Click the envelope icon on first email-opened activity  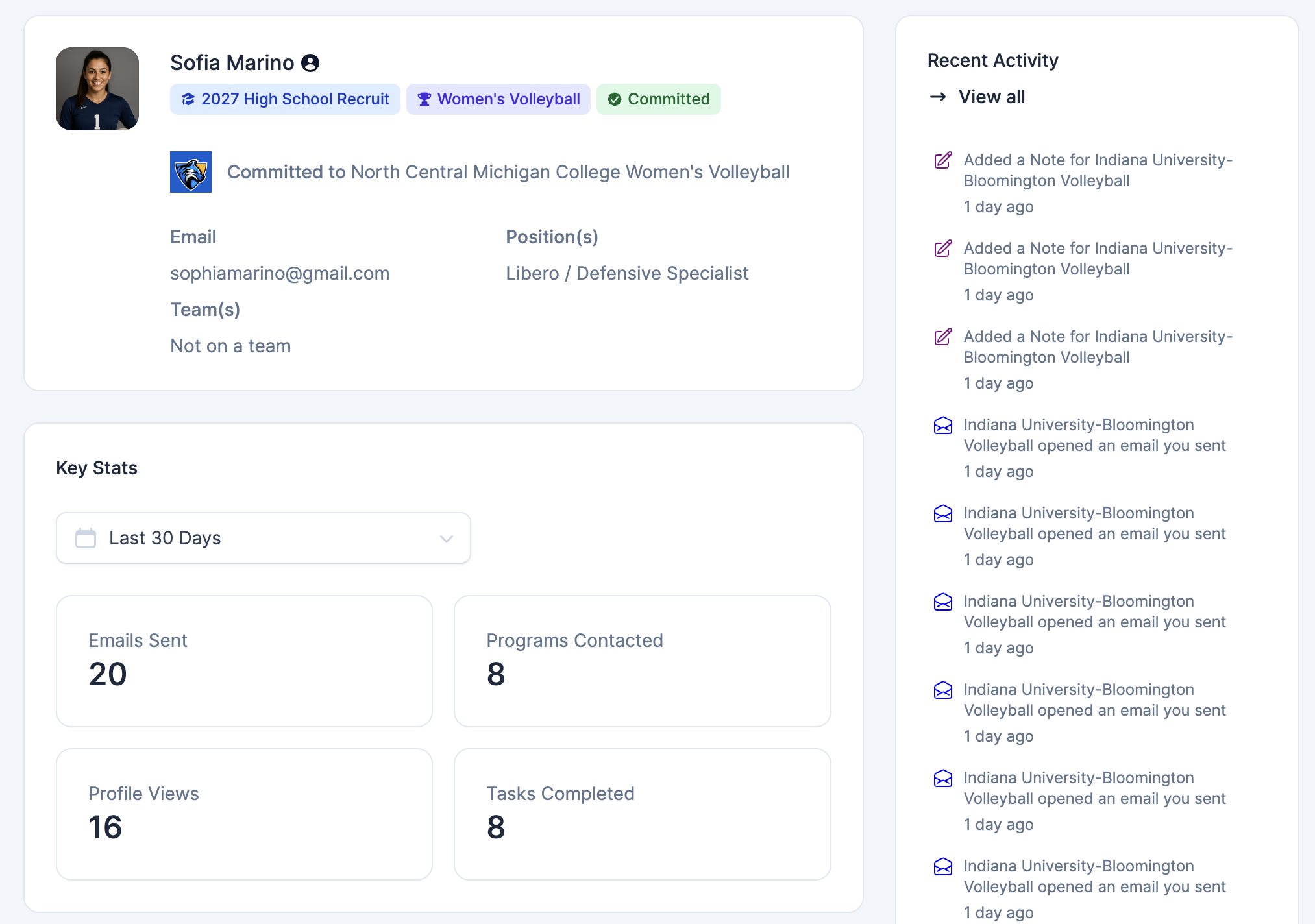pyautogui.click(x=942, y=426)
